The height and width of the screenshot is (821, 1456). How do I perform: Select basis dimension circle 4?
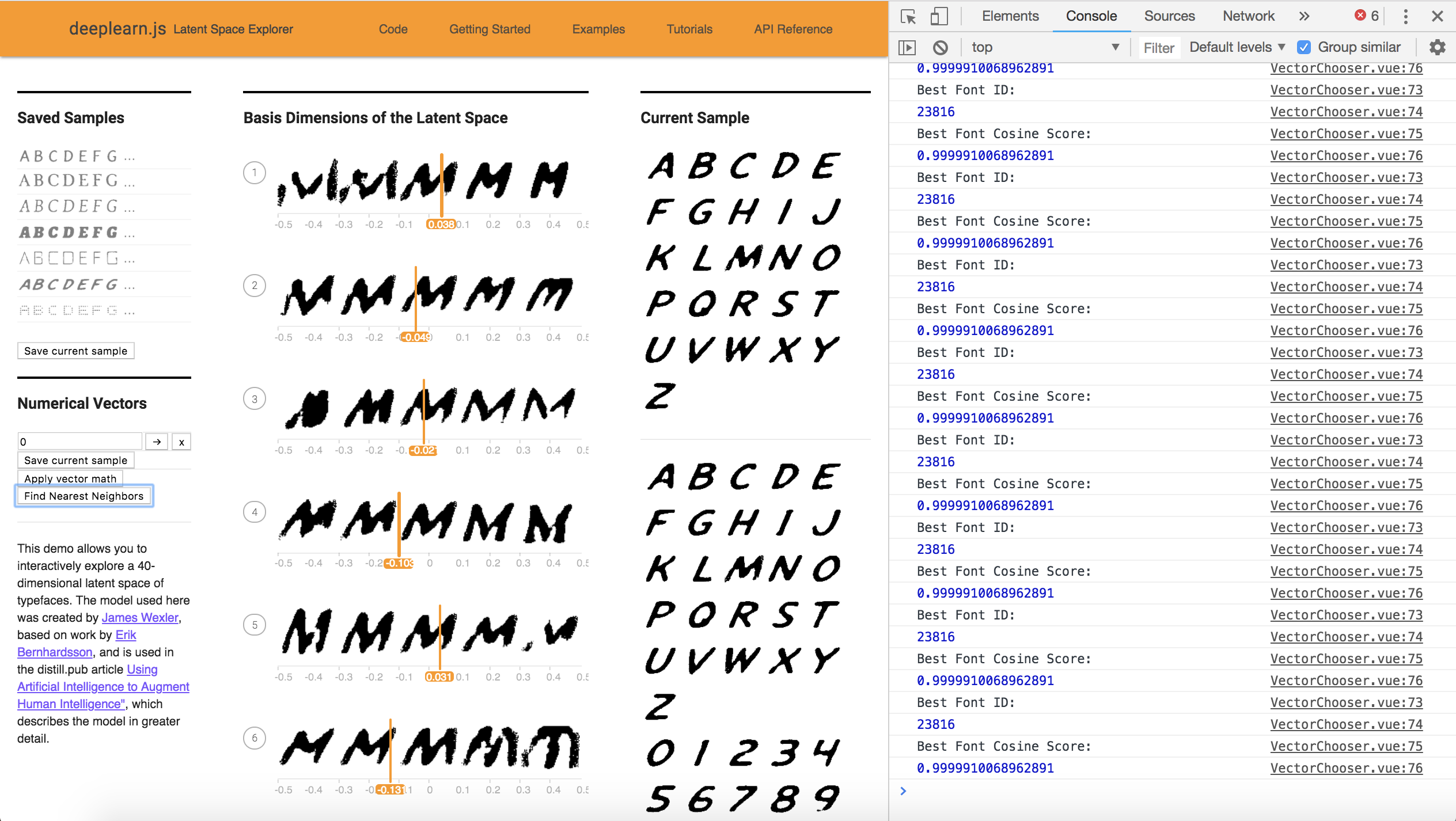coord(255,511)
